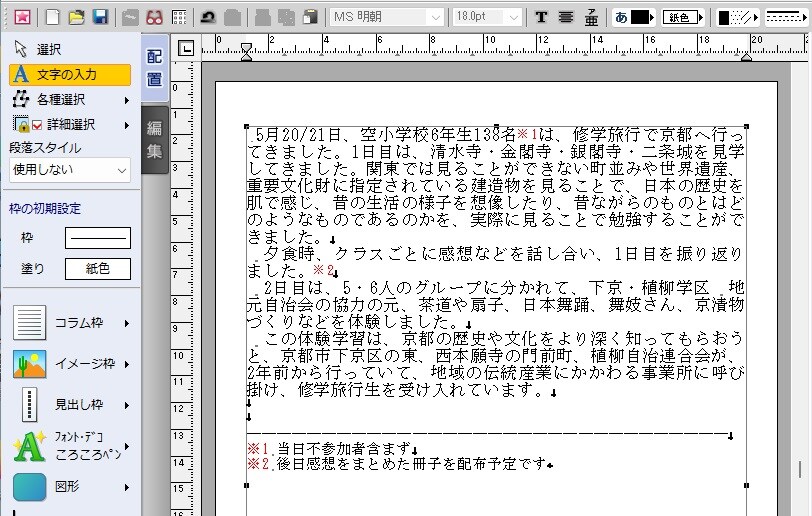Image resolution: width=812 pixels, height=516 pixels.
Task: Click the 枠の初期設定 heading
Action: point(45,209)
